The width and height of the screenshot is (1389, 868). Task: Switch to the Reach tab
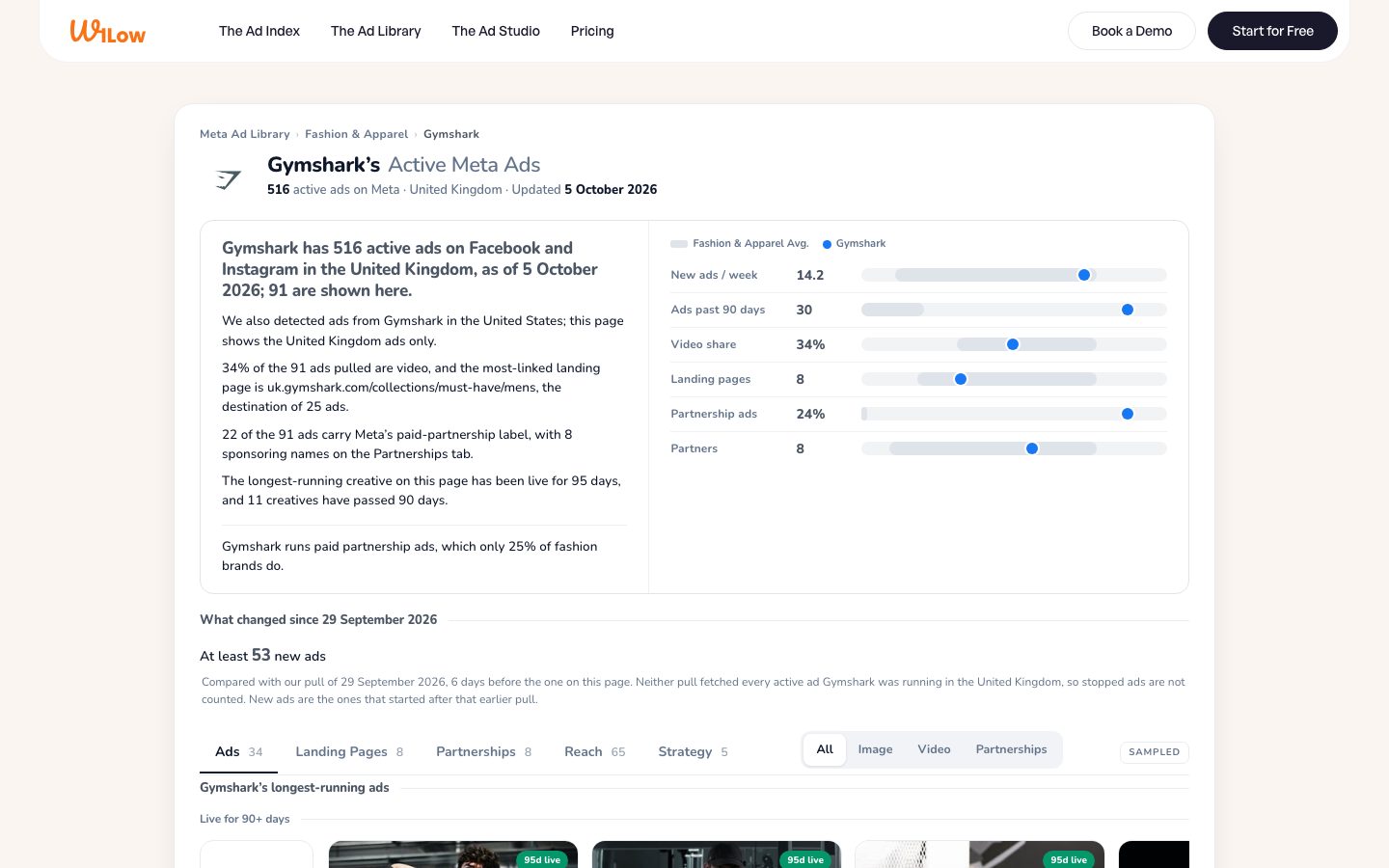tap(594, 752)
